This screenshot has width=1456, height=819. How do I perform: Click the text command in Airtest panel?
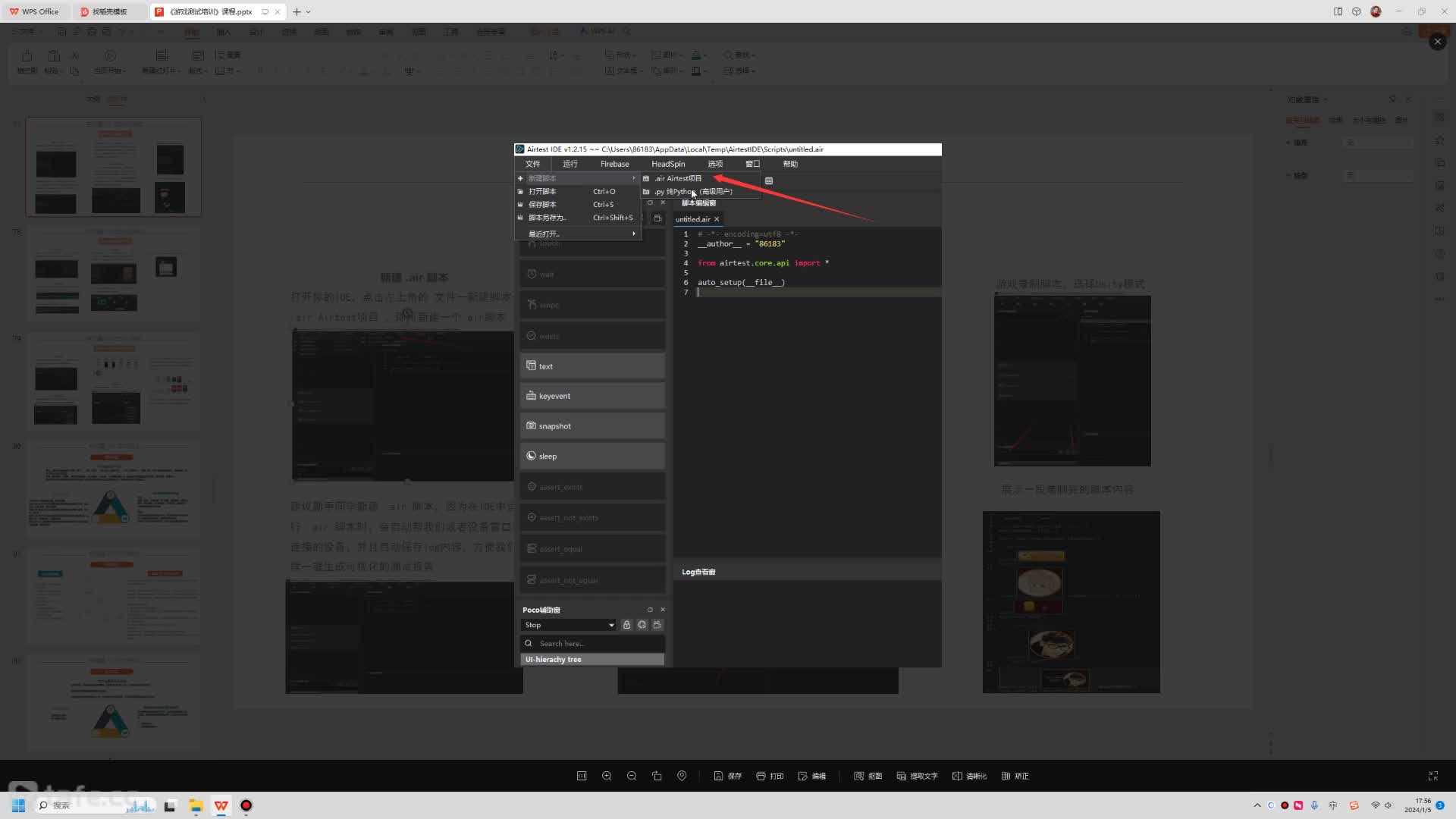[592, 366]
